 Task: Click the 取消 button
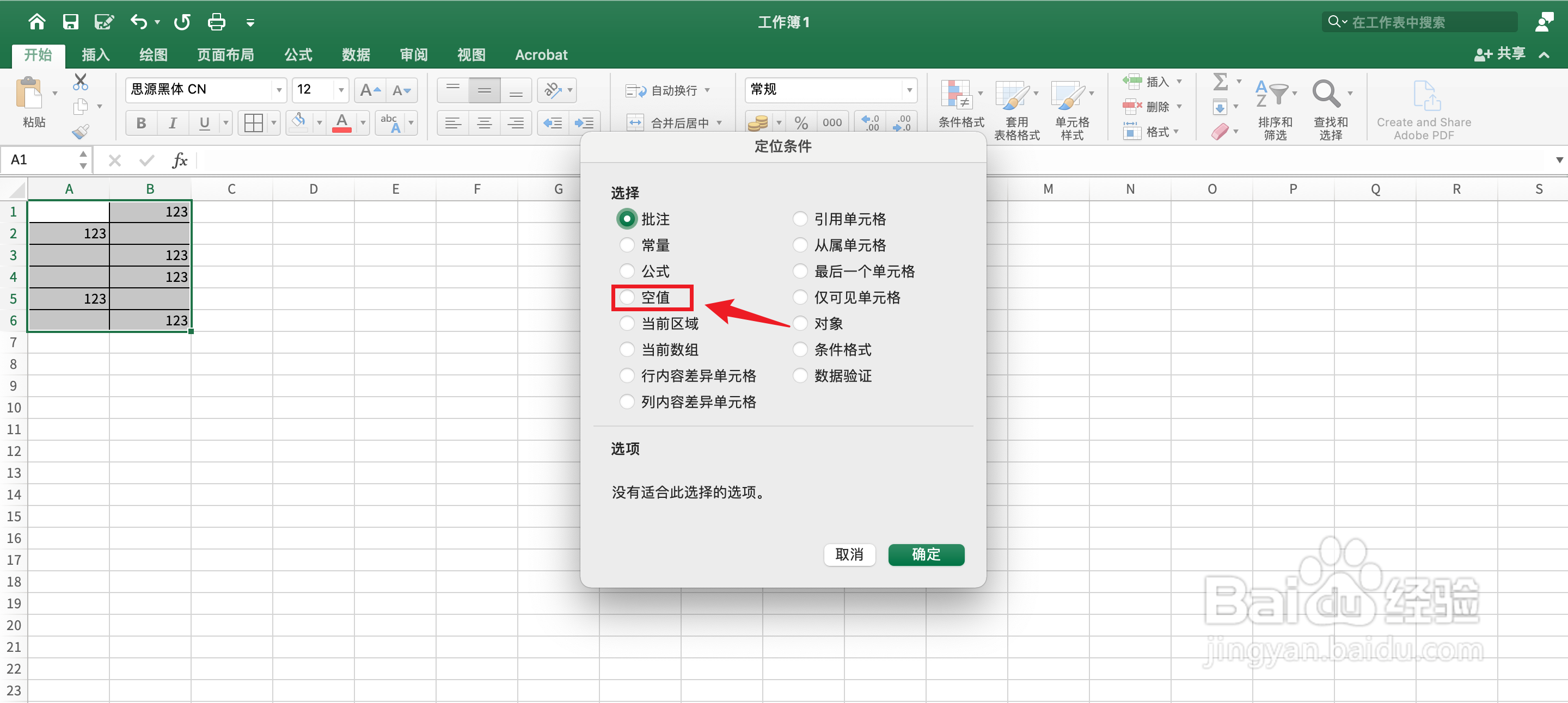(x=849, y=554)
